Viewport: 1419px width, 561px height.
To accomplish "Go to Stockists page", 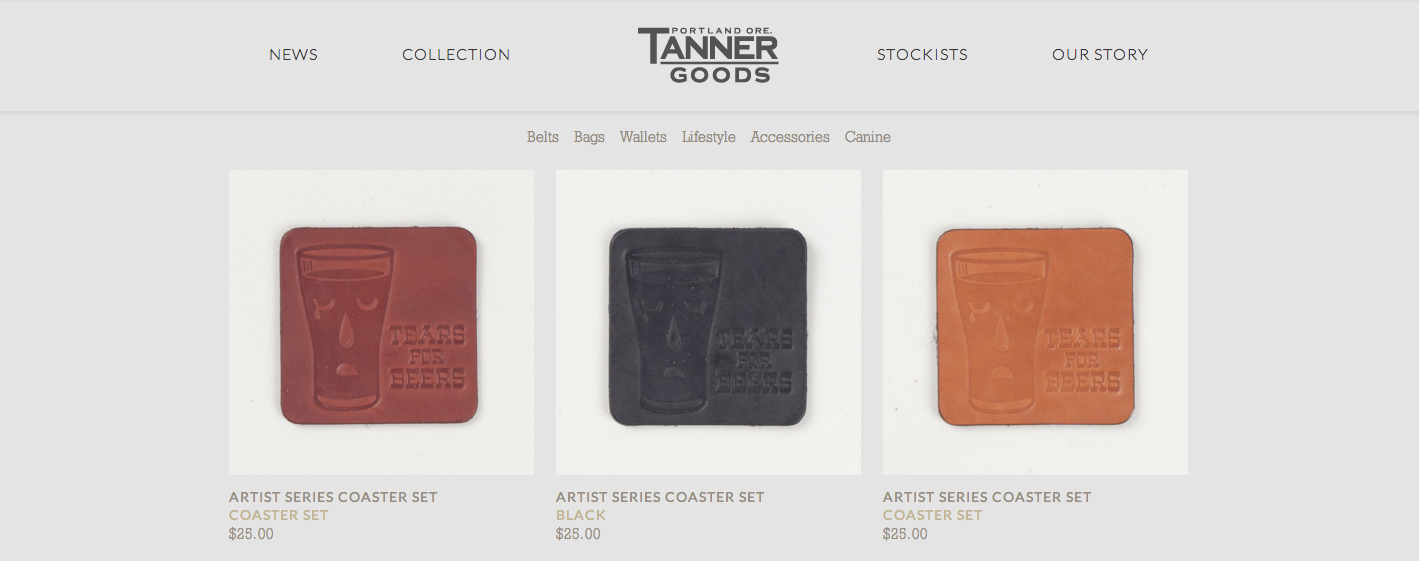I will tap(922, 55).
